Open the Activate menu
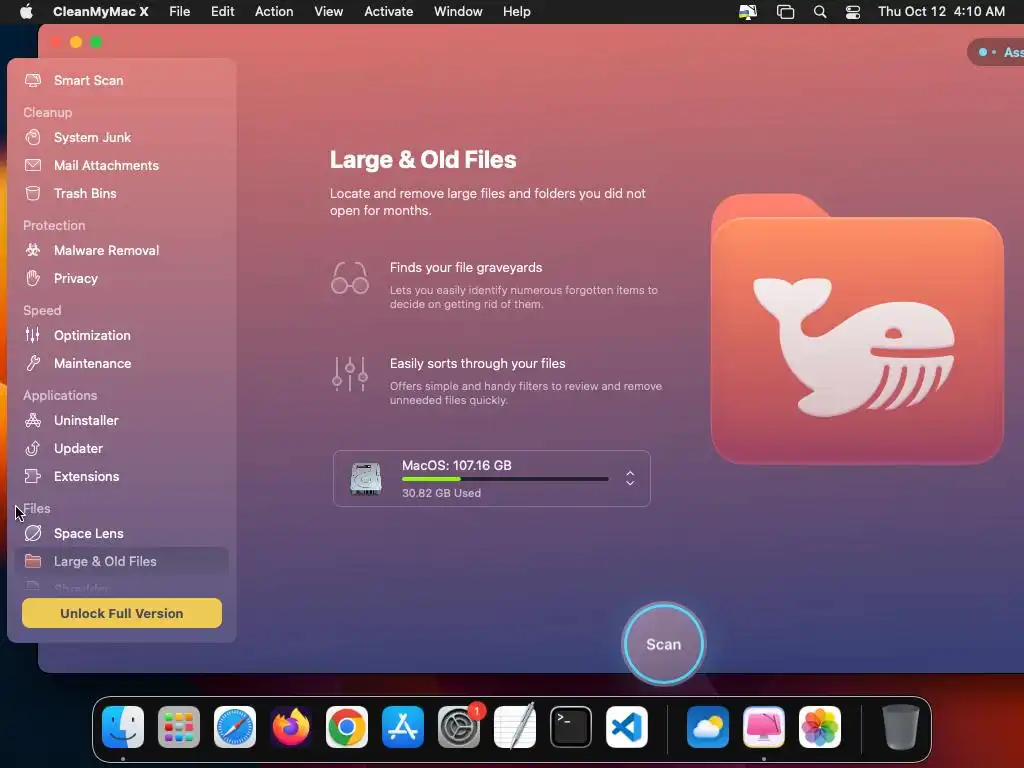The height and width of the screenshot is (768, 1024). [x=389, y=12]
